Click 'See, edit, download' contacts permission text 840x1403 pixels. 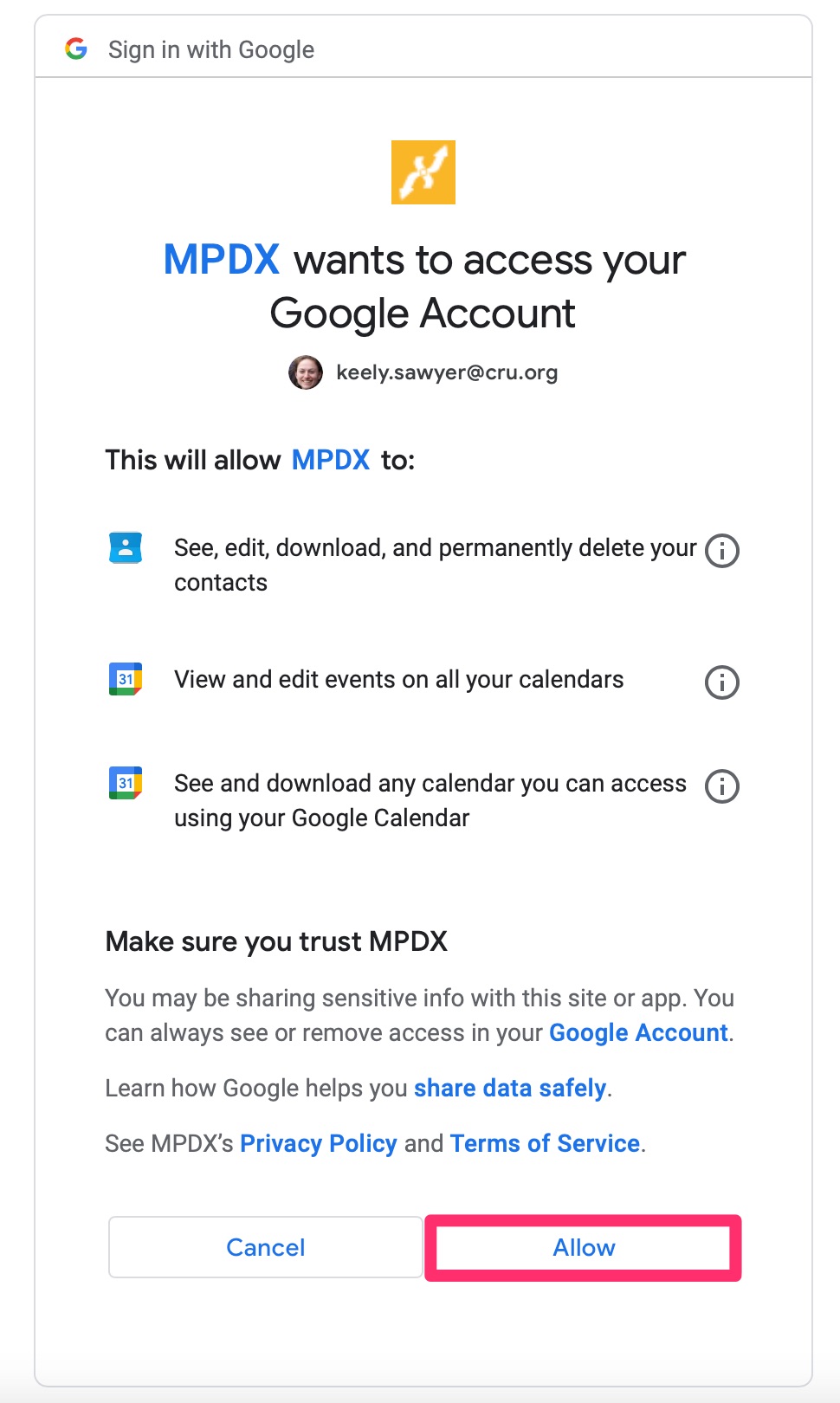(x=436, y=565)
